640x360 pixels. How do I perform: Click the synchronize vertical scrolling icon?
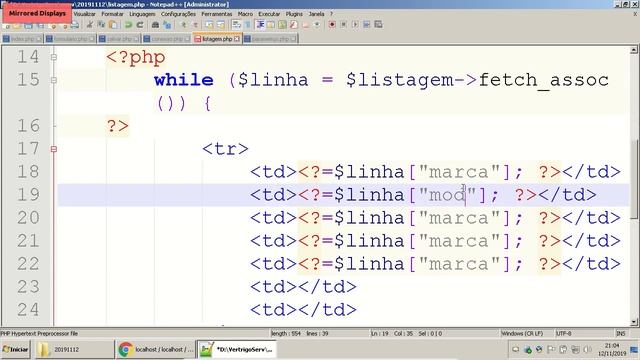209,24
